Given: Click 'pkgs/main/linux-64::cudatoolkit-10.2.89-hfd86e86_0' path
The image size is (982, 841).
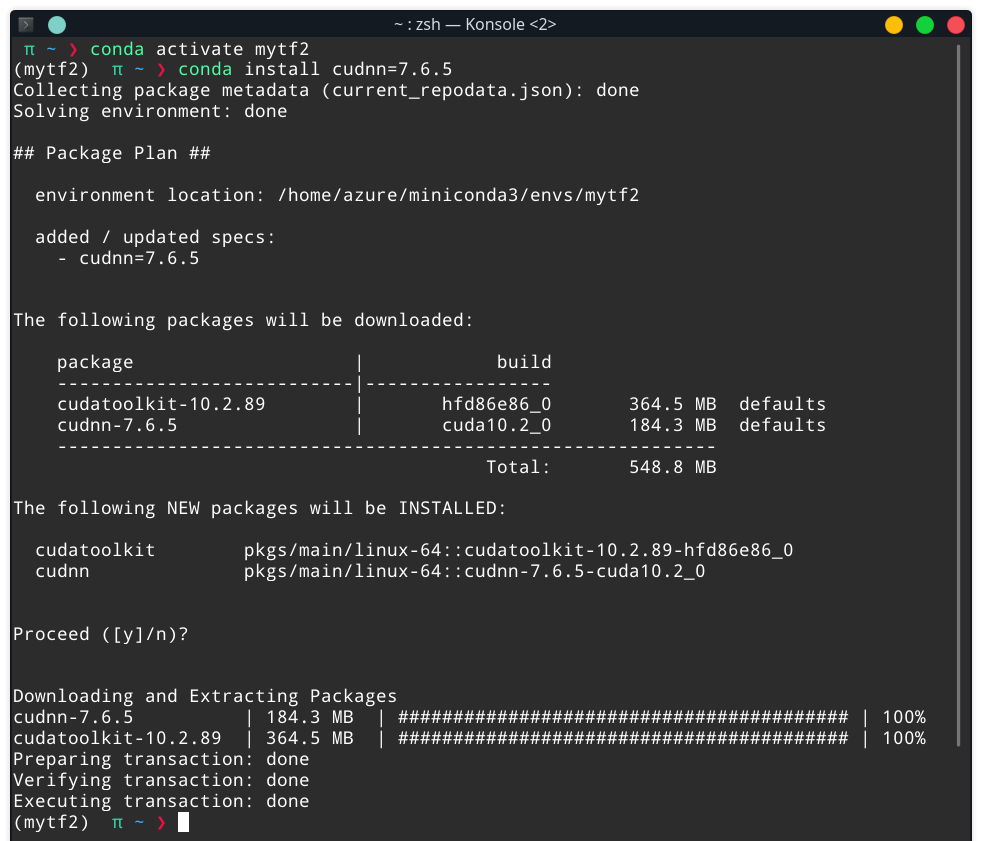Looking at the screenshot, I should coord(519,550).
